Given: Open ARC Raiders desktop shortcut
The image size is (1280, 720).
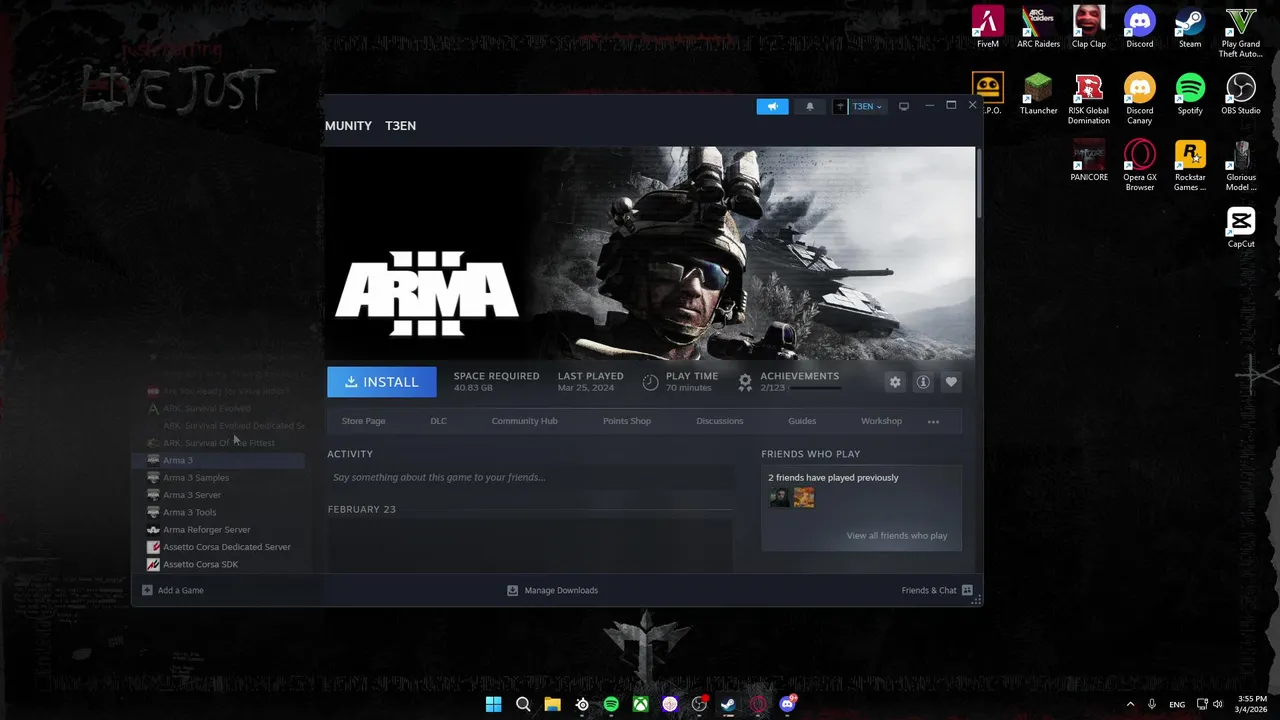Looking at the screenshot, I should point(1039,27).
